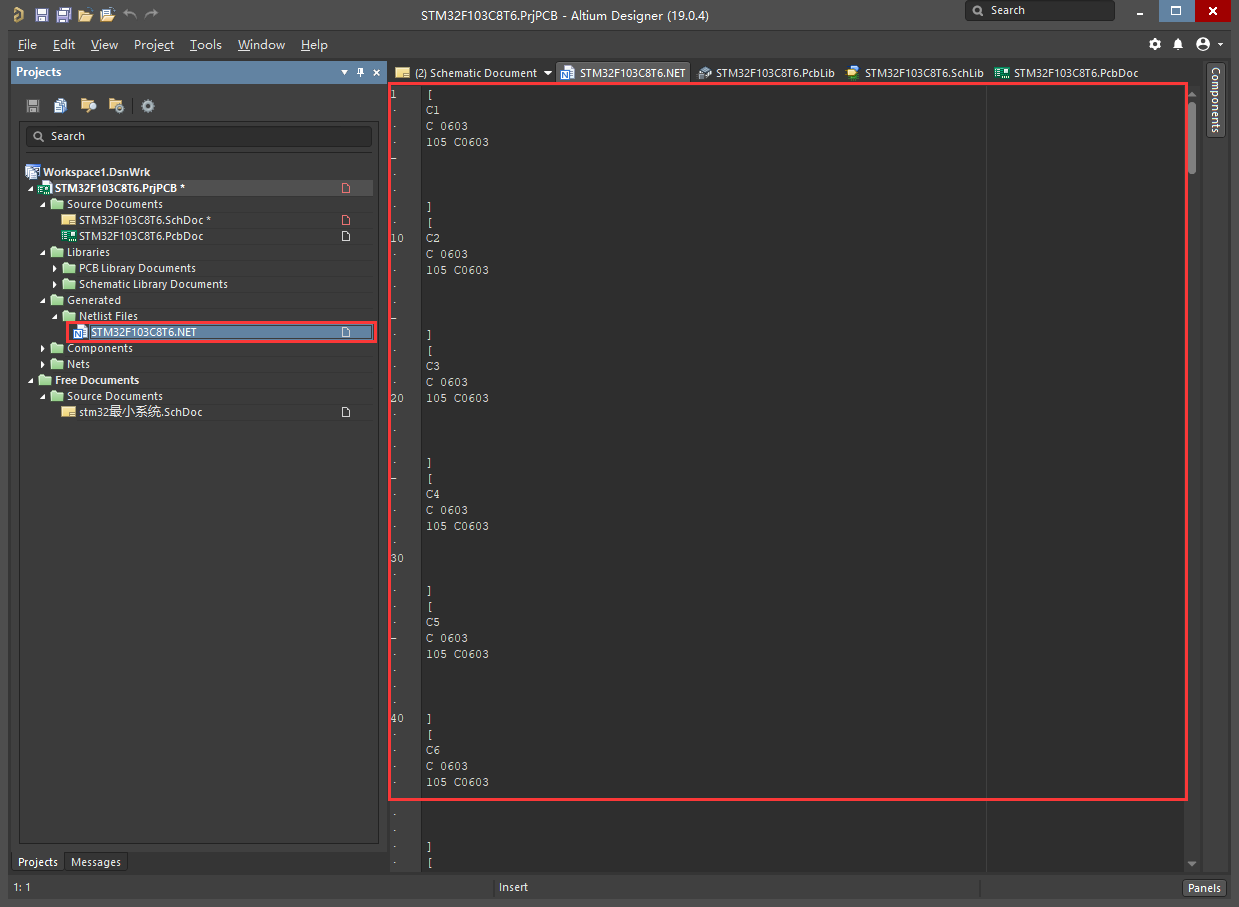Open the Projects panel options dropdown arrow
This screenshot has width=1239, height=907.
(x=345, y=72)
